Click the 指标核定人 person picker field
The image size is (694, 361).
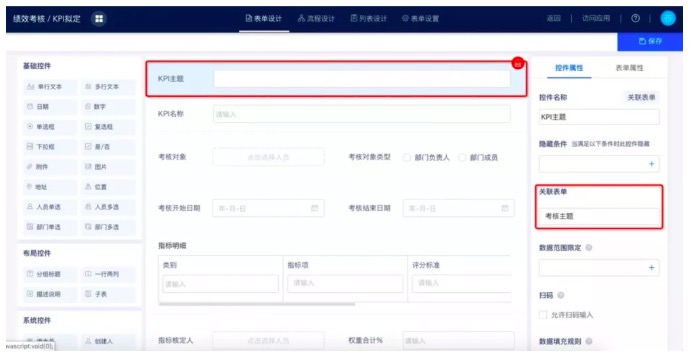click(x=268, y=341)
